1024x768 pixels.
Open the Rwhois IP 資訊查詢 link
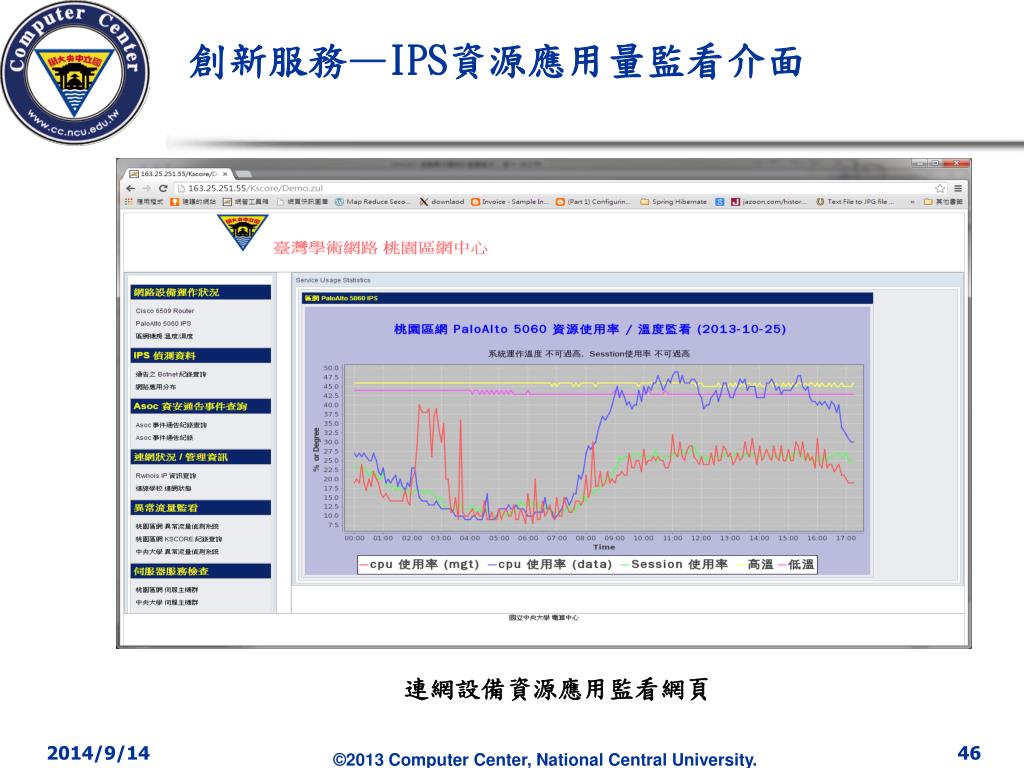pos(166,475)
